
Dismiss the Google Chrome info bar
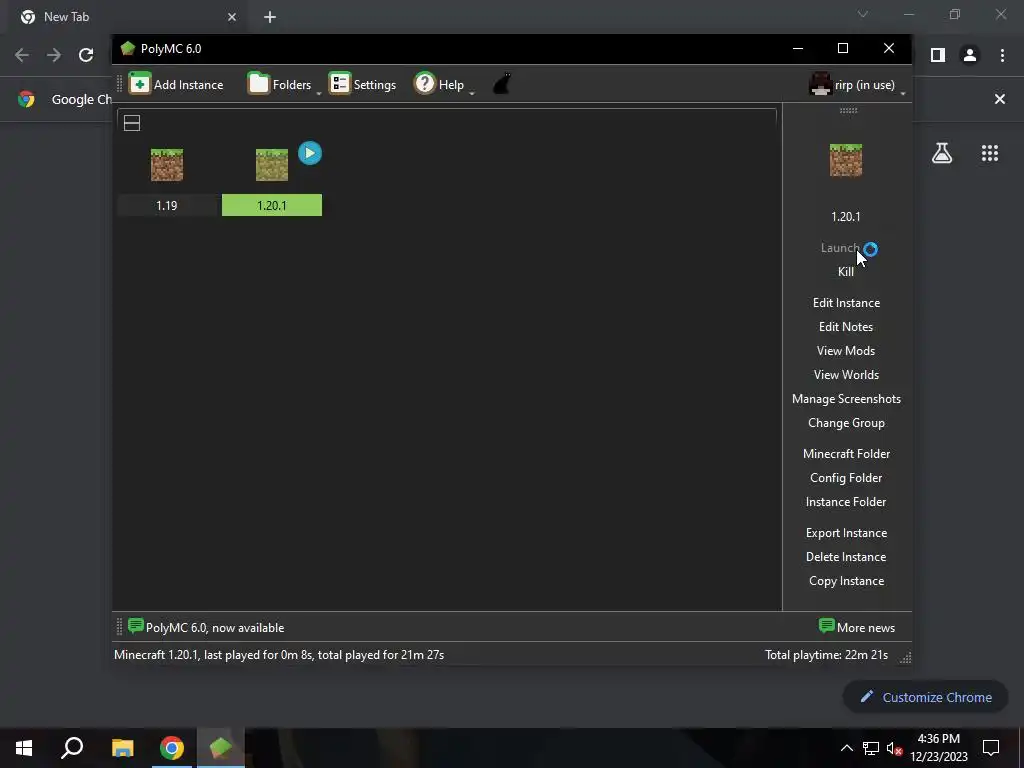click(1000, 99)
